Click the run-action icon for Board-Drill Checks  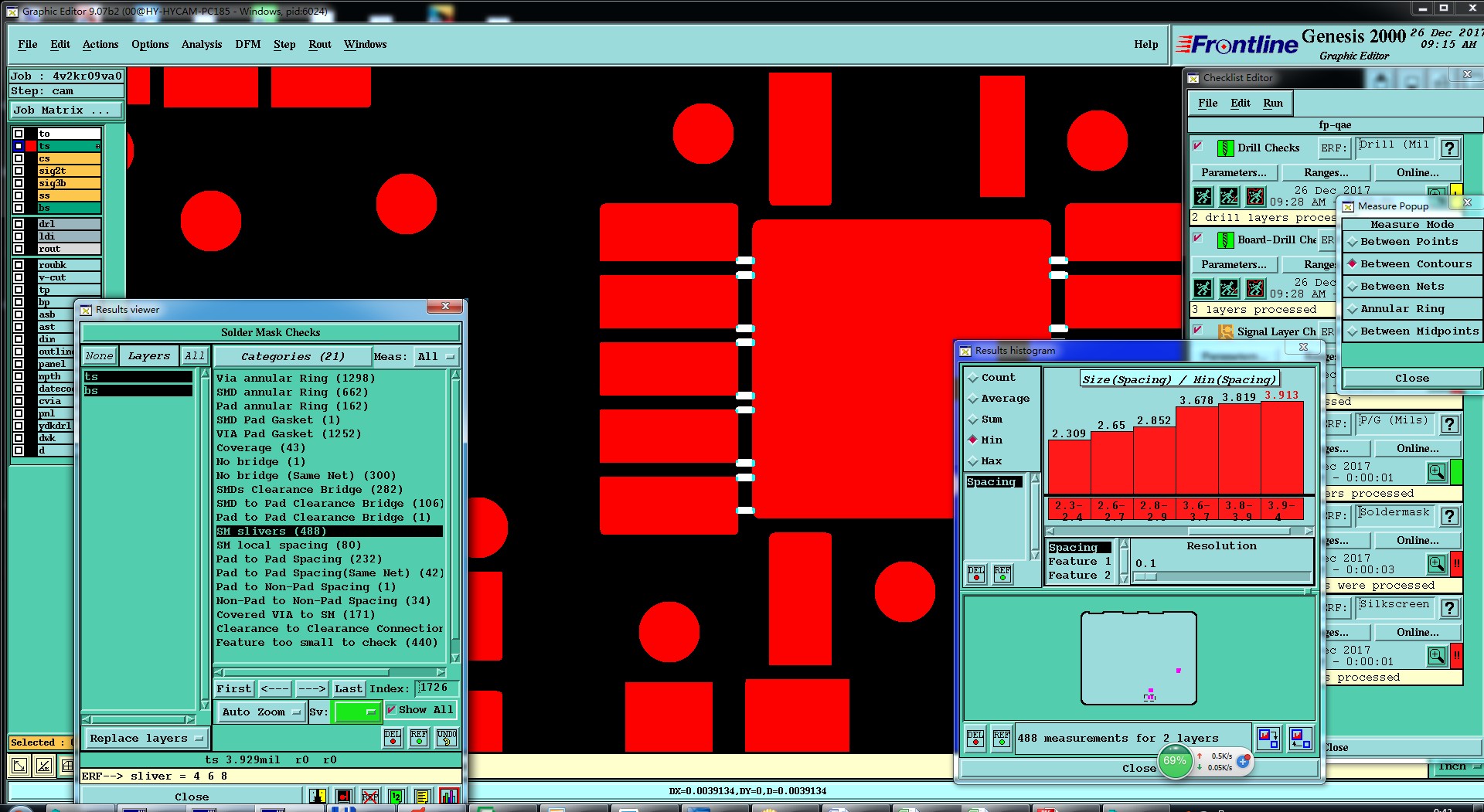(x=1203, y=288)
